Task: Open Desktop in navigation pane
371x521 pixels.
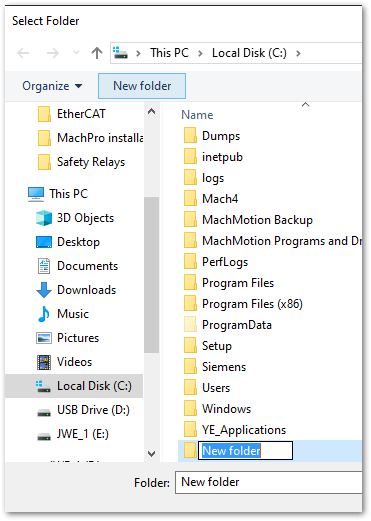Action: click(68, 242)
